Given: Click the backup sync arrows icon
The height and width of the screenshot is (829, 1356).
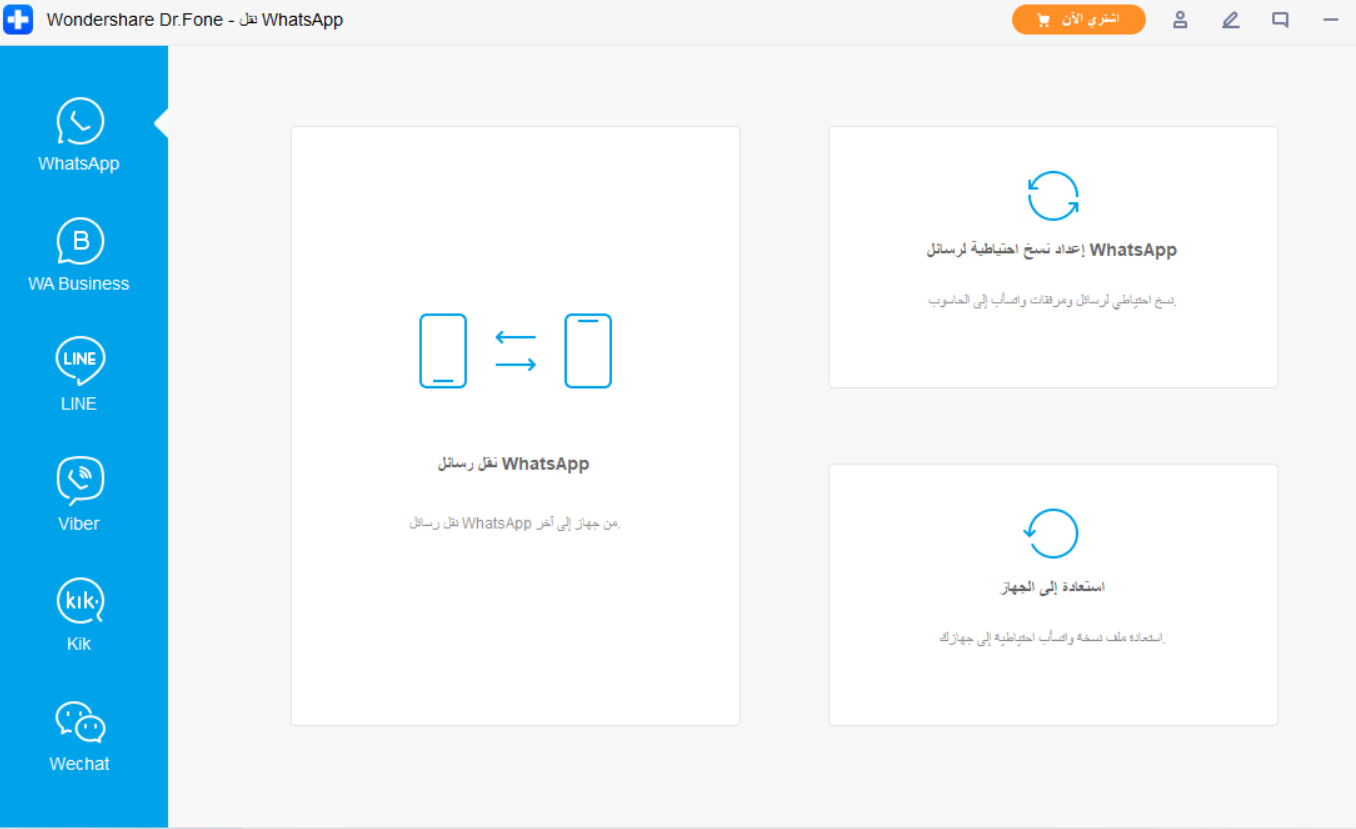Looking at the screenshot, I should [x=1053, y=196].
